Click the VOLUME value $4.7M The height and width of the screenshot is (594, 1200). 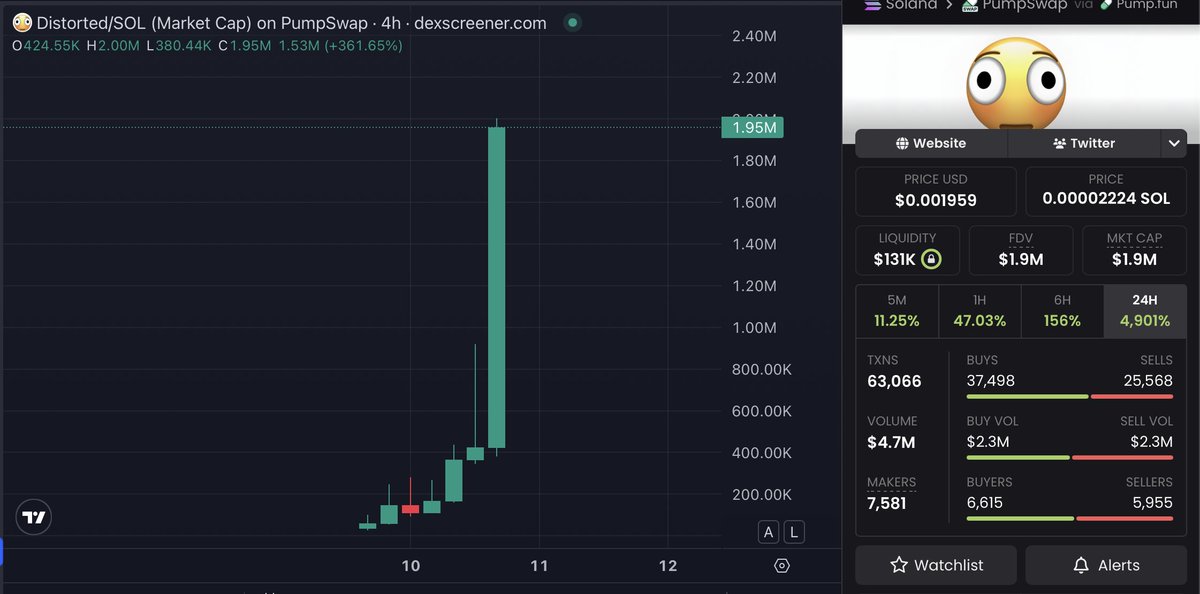pos(891,442)
